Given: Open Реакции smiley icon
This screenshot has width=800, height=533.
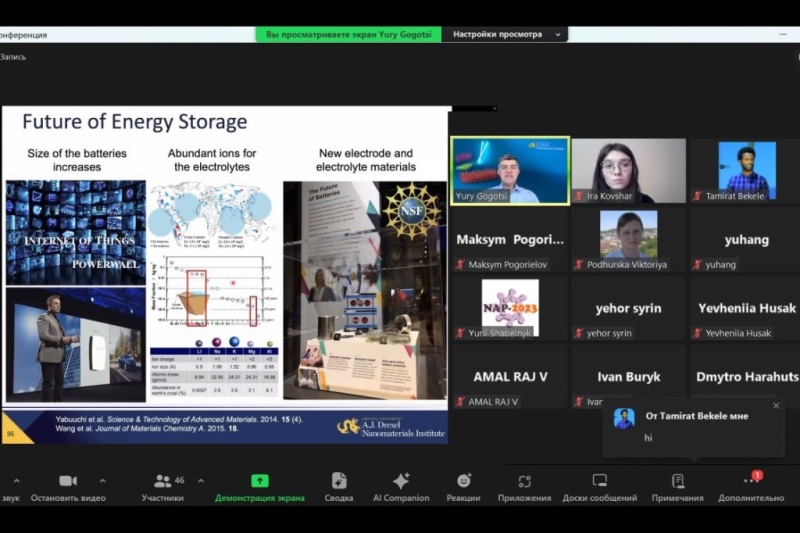Looking at the screenshot, I should tap(464, 480).
